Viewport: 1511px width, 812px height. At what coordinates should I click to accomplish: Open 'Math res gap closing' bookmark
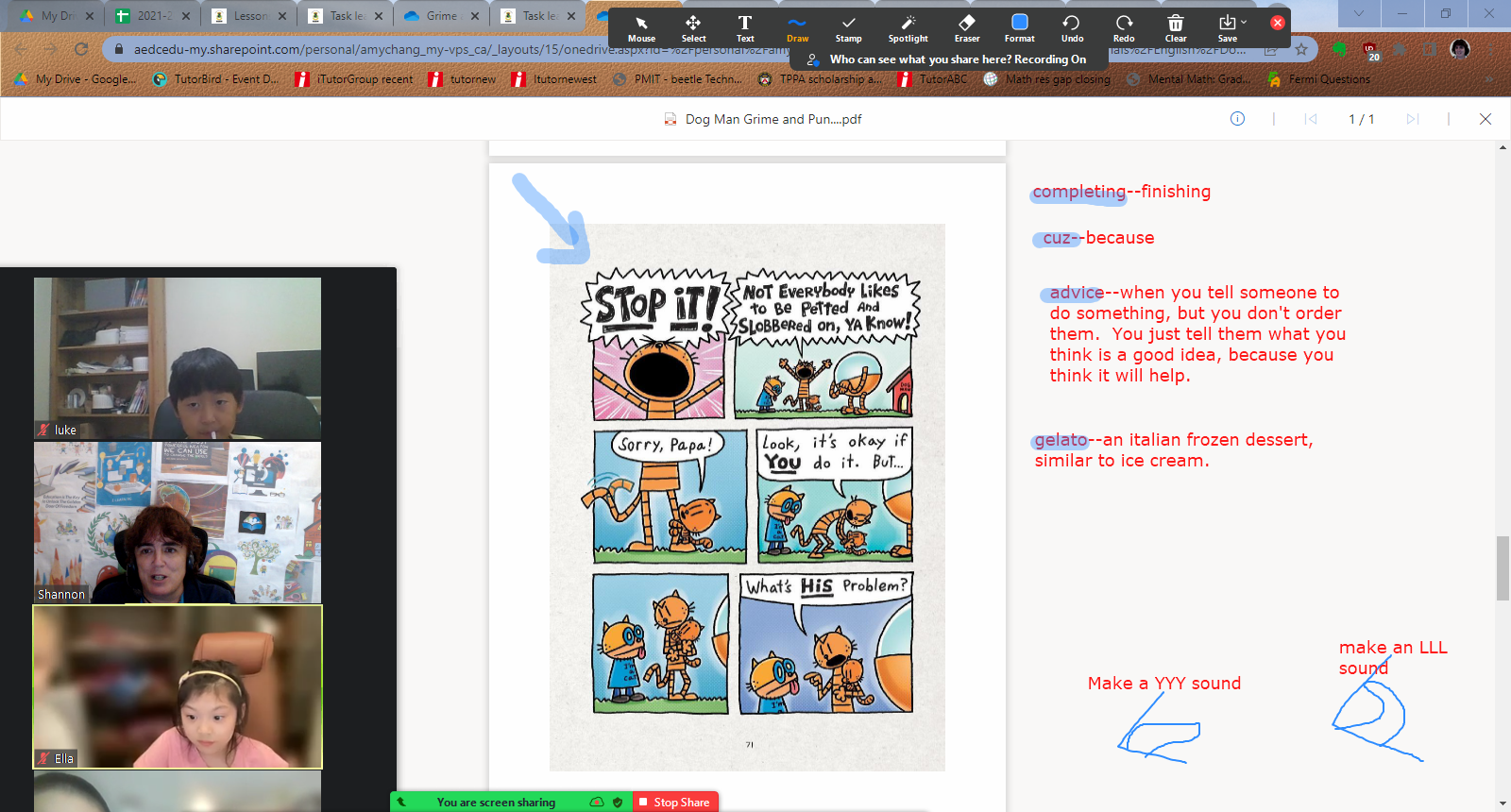(x=1046, y=79)
